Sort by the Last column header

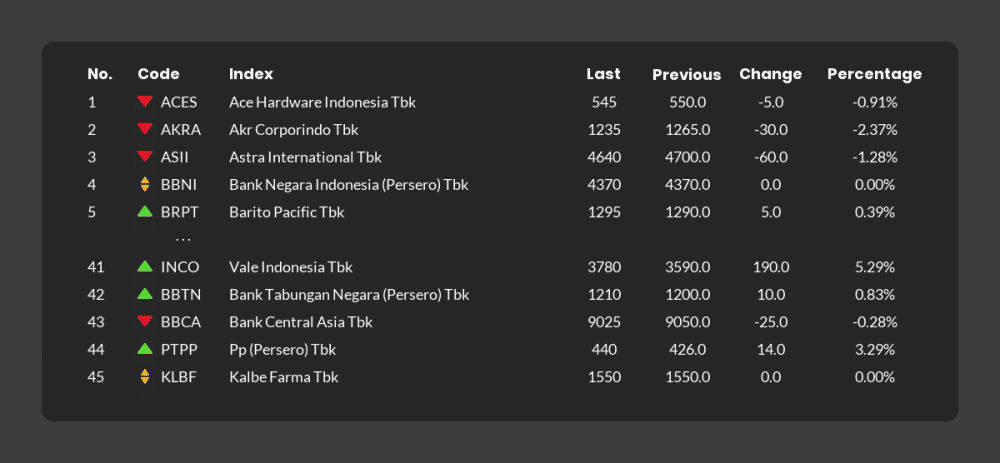[x=603, y=74]
